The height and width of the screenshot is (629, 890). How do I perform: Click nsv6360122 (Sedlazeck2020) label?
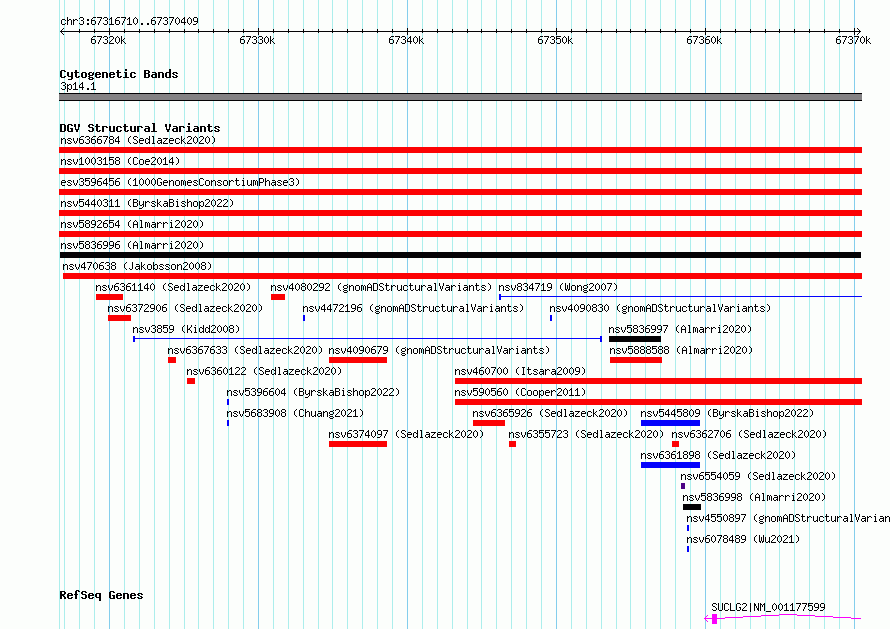tap(264, 371)
